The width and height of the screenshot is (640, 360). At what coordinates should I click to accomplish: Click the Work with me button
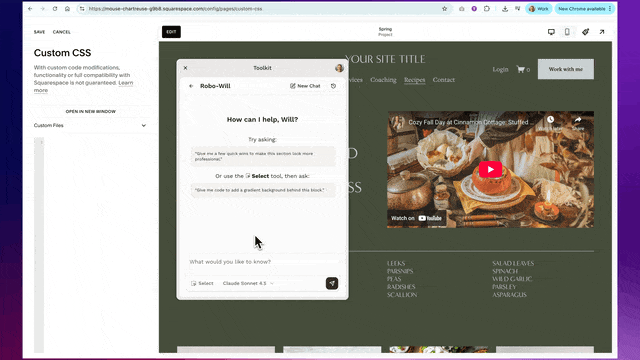tap(566, 69)
